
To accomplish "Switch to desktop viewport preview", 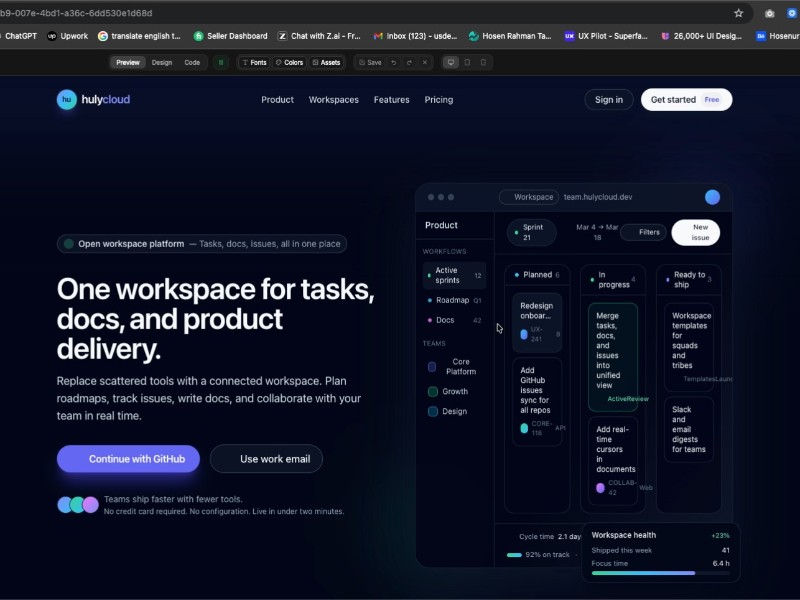I will point(451,62).
